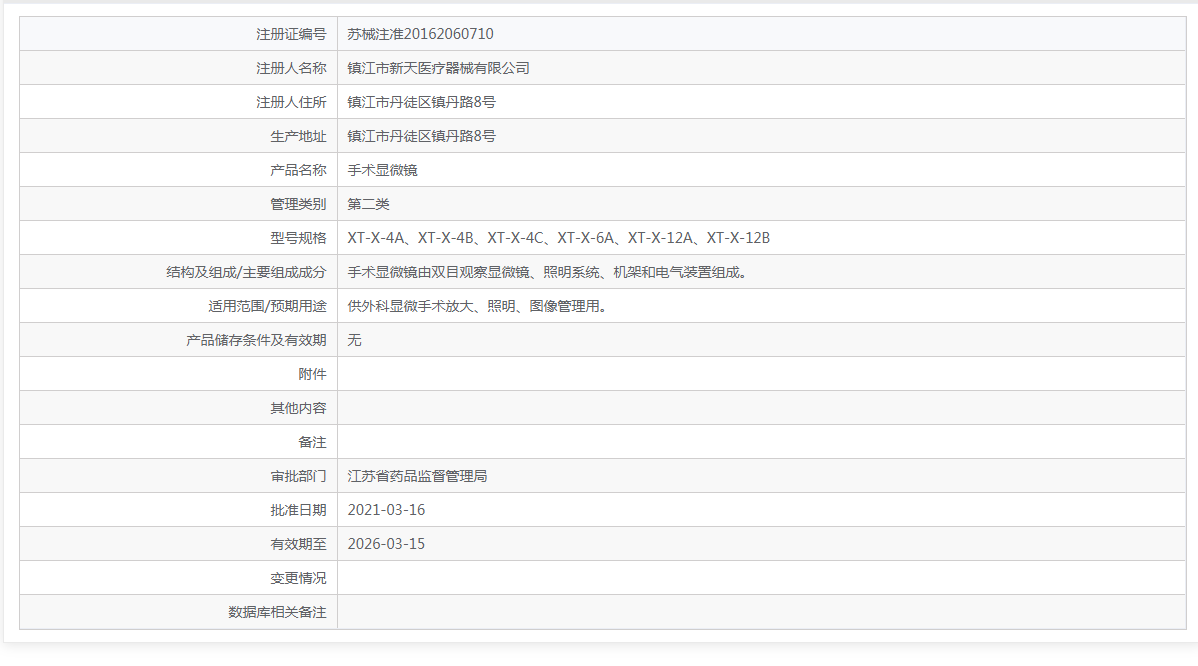The image size is (1198, 666).
Task: Click the model list starting XT-X-4A
Action: point(559,238)
